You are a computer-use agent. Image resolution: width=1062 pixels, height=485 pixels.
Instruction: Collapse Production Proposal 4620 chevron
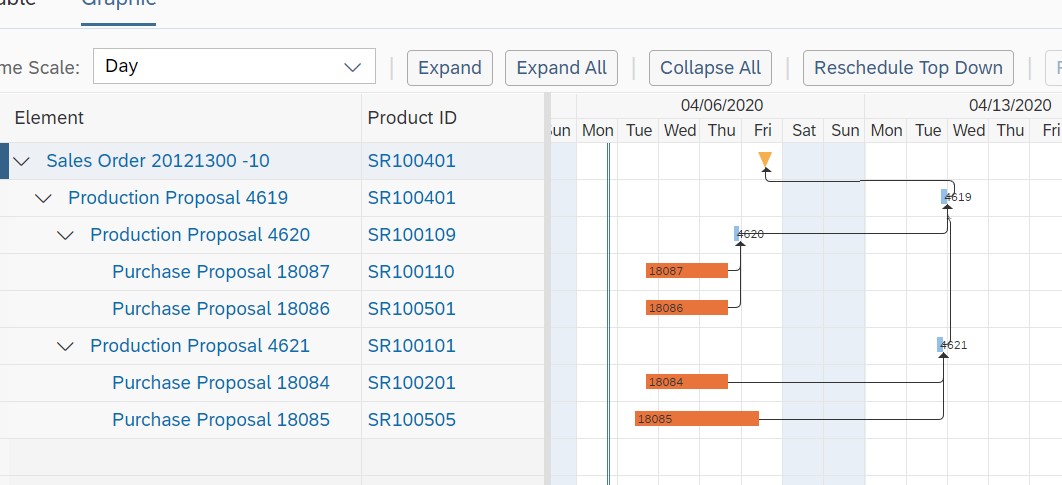pos(66,235)
